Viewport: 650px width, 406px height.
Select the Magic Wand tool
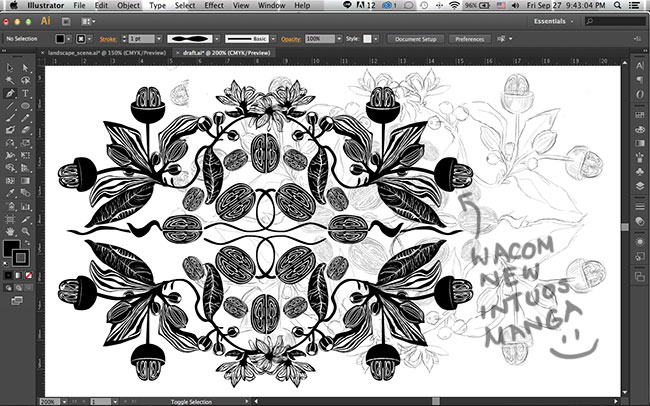pos(10,80)
